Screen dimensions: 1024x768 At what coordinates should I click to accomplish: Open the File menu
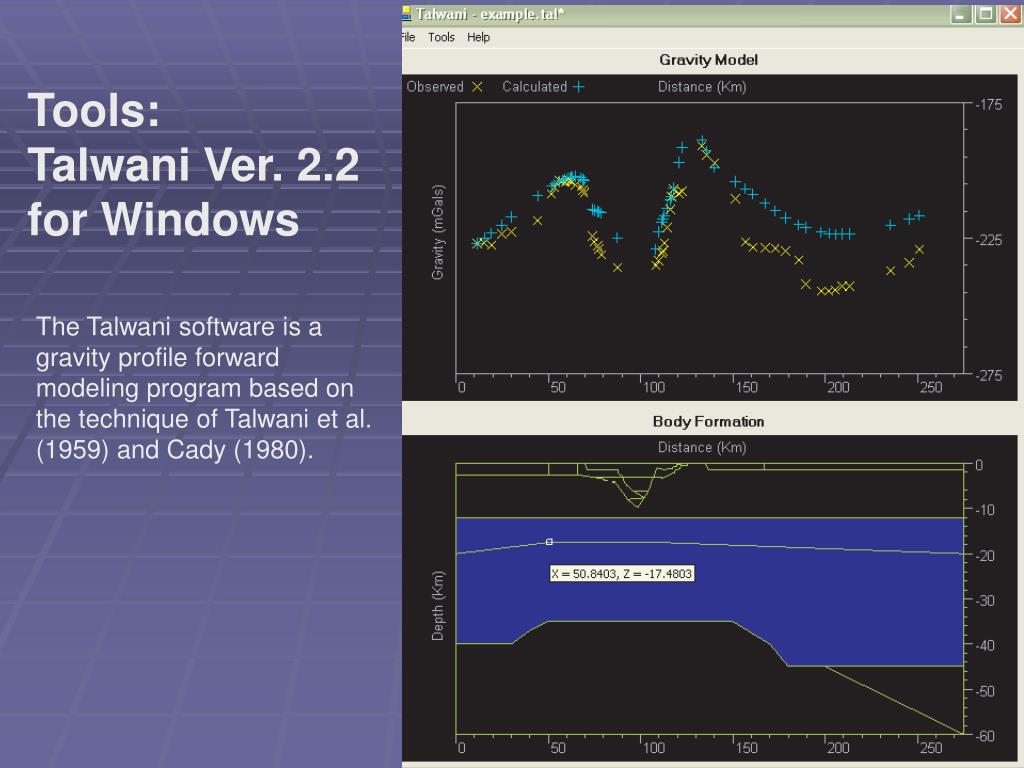408,37
